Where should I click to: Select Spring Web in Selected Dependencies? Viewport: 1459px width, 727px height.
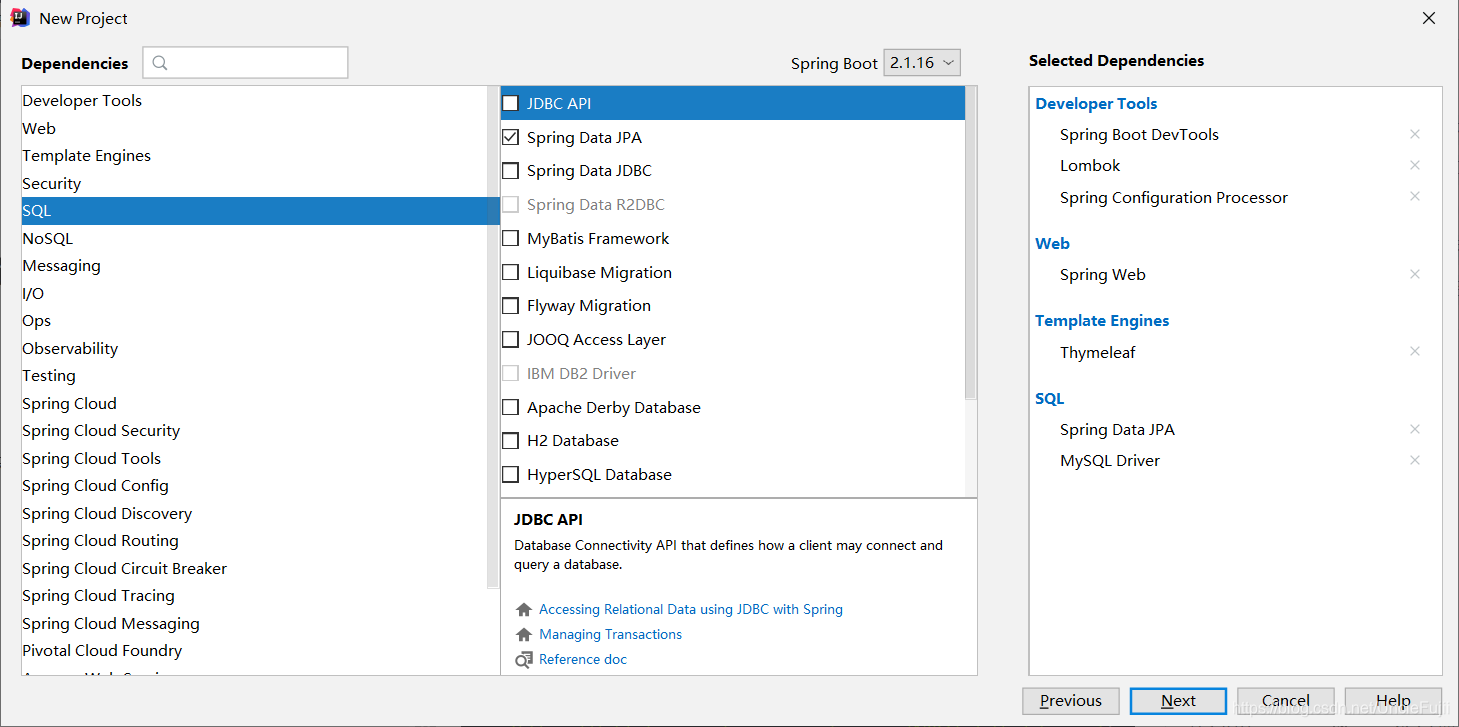[x=1103, y=275]
